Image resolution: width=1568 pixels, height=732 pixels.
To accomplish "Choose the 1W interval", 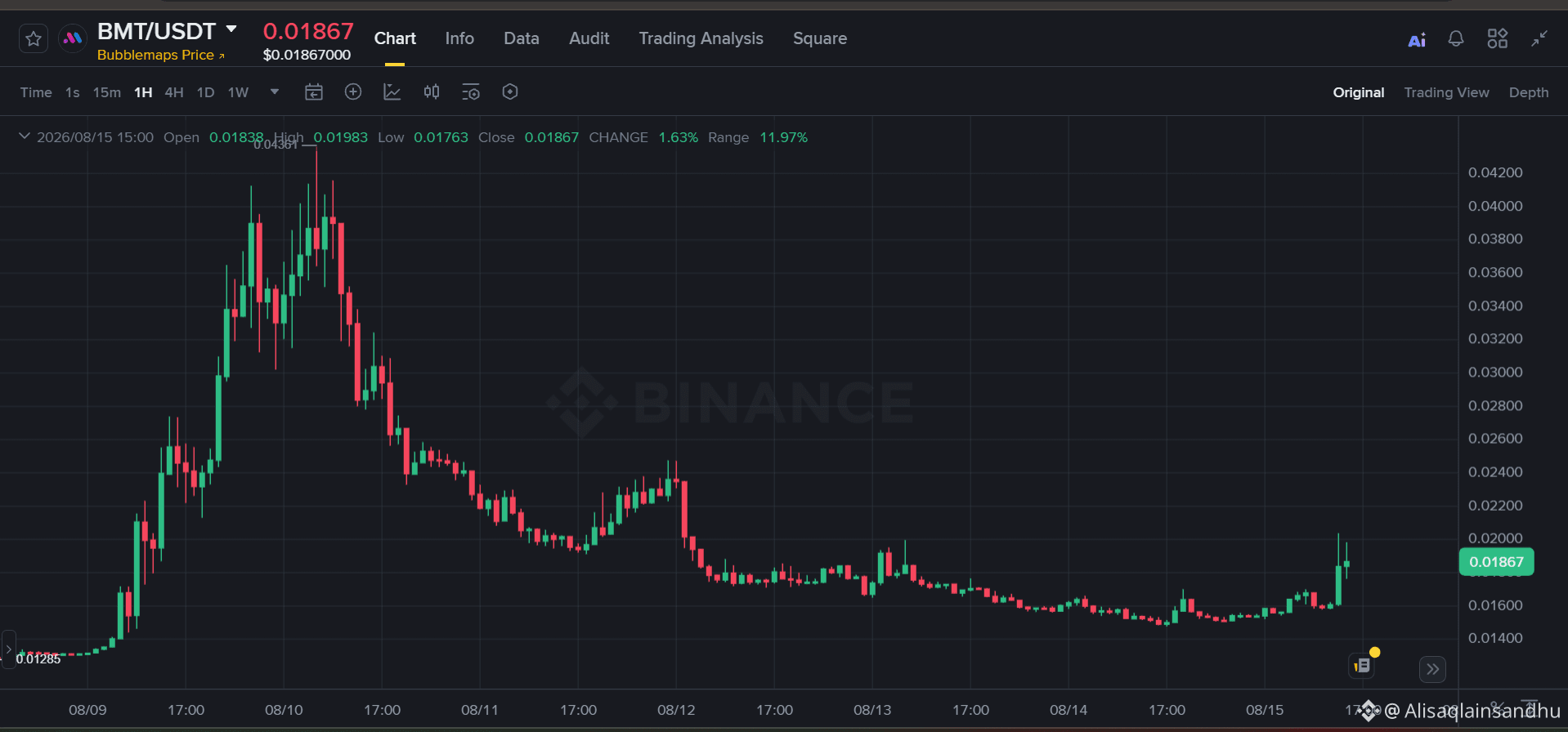I will (x=238, y=92).
